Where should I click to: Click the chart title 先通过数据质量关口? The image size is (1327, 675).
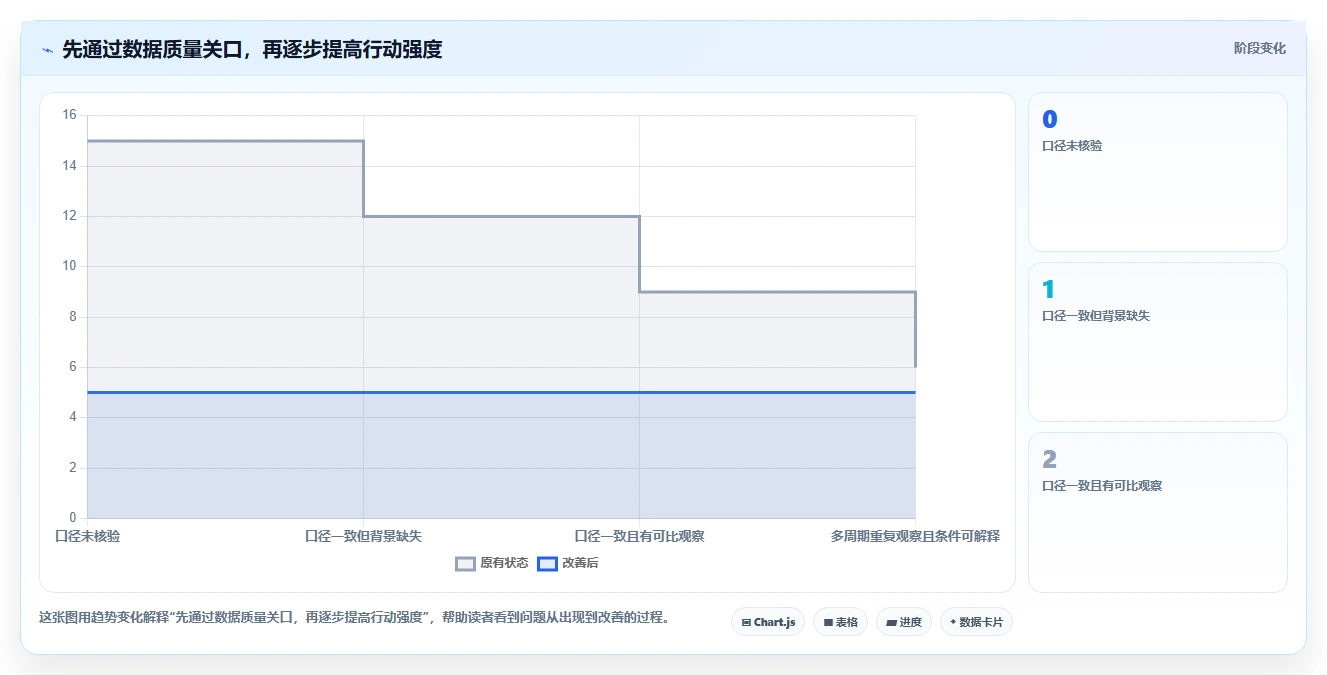(252, 49)
